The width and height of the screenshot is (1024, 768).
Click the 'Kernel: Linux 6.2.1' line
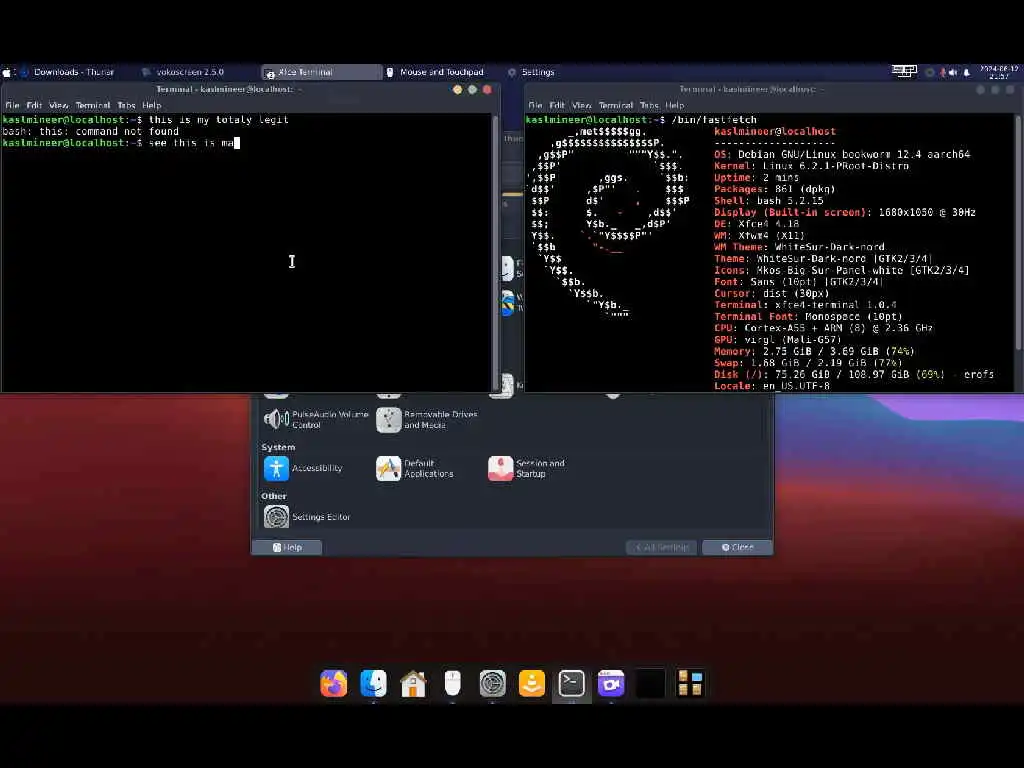point(811,166)
